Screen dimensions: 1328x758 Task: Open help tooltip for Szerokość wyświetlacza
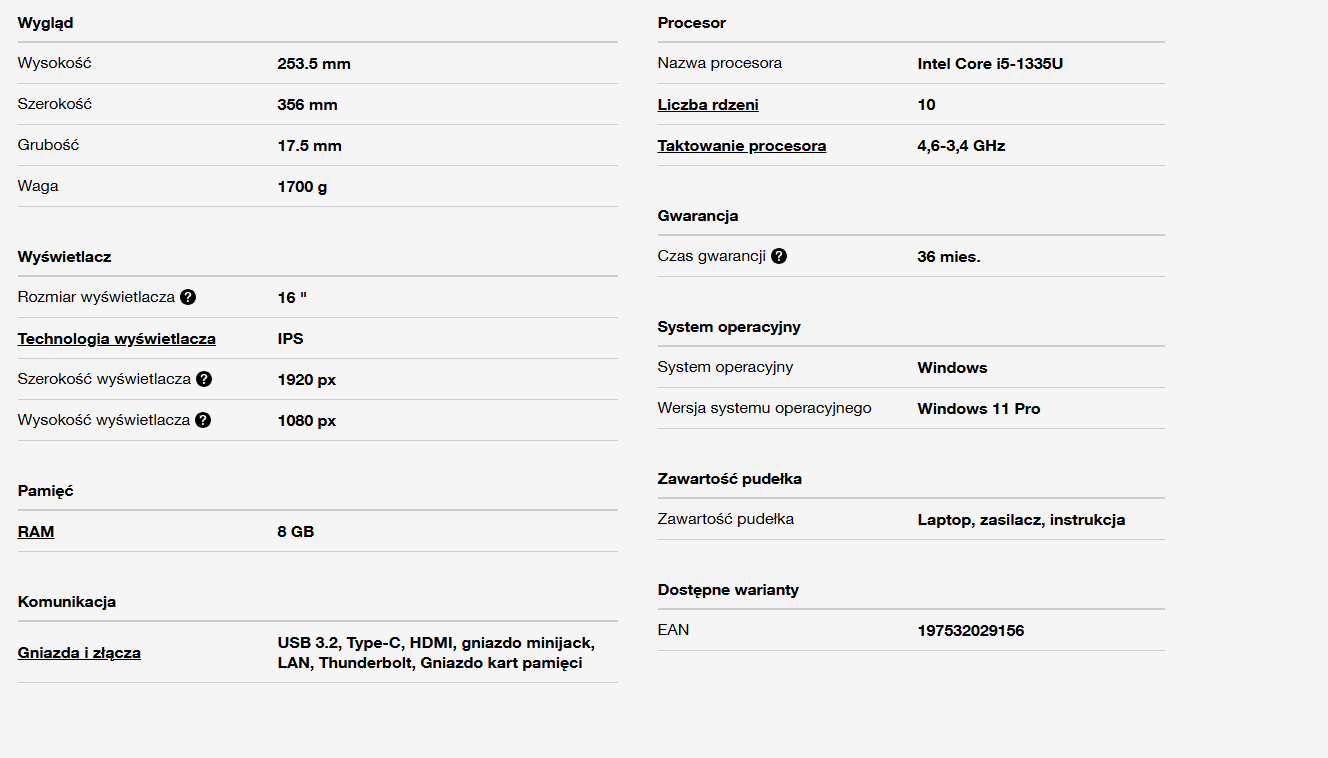204,379
